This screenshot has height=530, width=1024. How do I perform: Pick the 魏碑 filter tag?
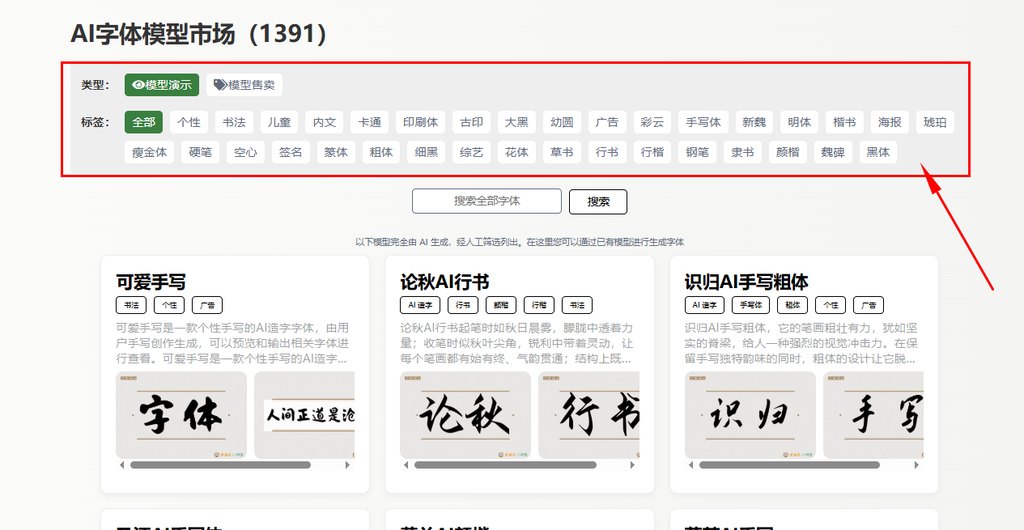point(833,152)
